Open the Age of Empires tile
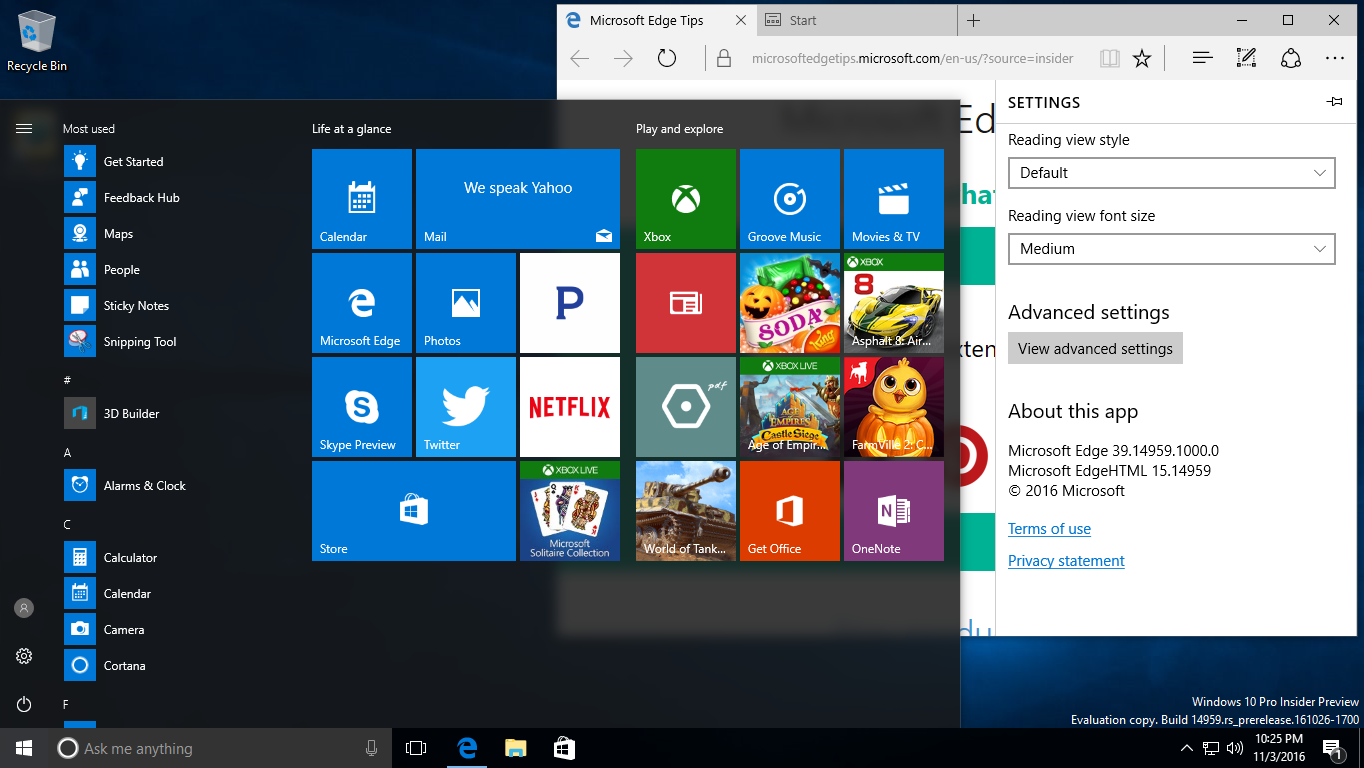The image size is (1364, 768). coord(790,407)
